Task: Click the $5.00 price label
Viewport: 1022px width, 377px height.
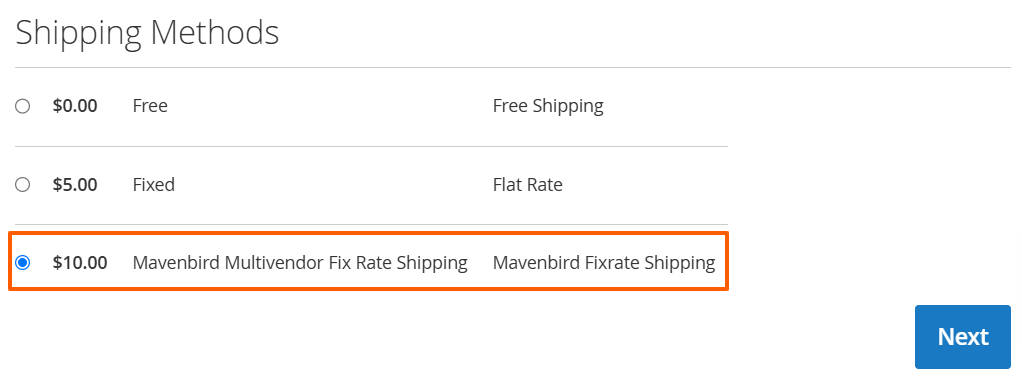Action: coord(75,185)
